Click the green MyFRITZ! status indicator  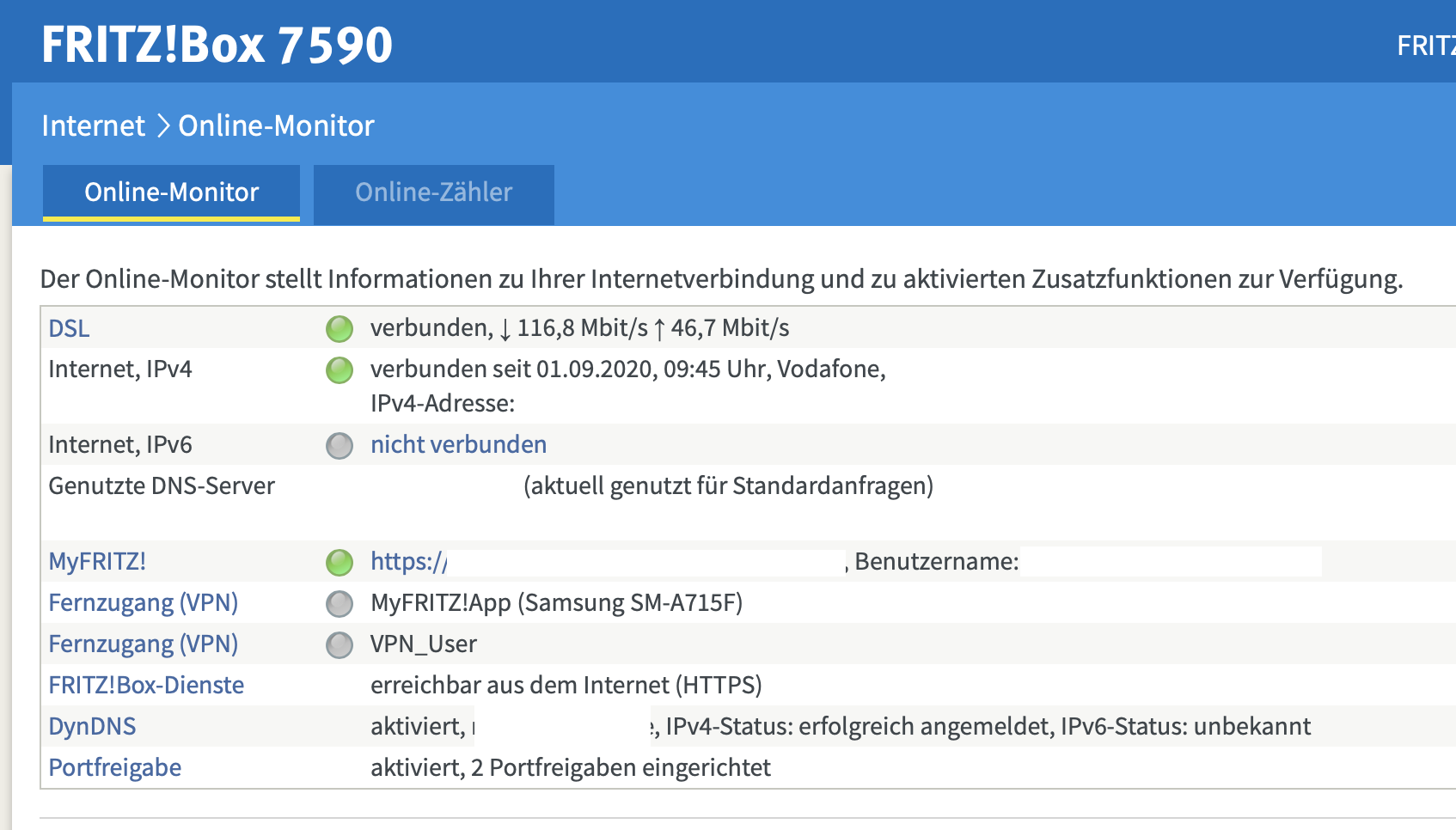340,562
